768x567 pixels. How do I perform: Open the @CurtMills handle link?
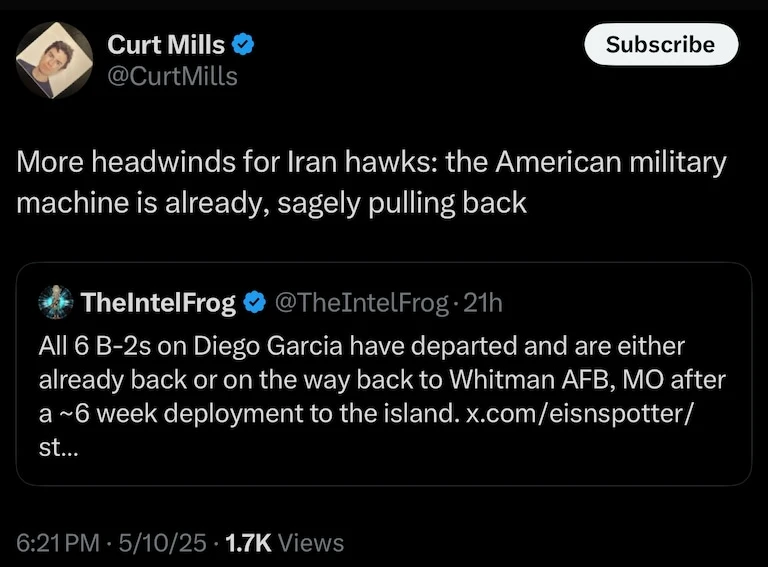(x=172, y=75)
